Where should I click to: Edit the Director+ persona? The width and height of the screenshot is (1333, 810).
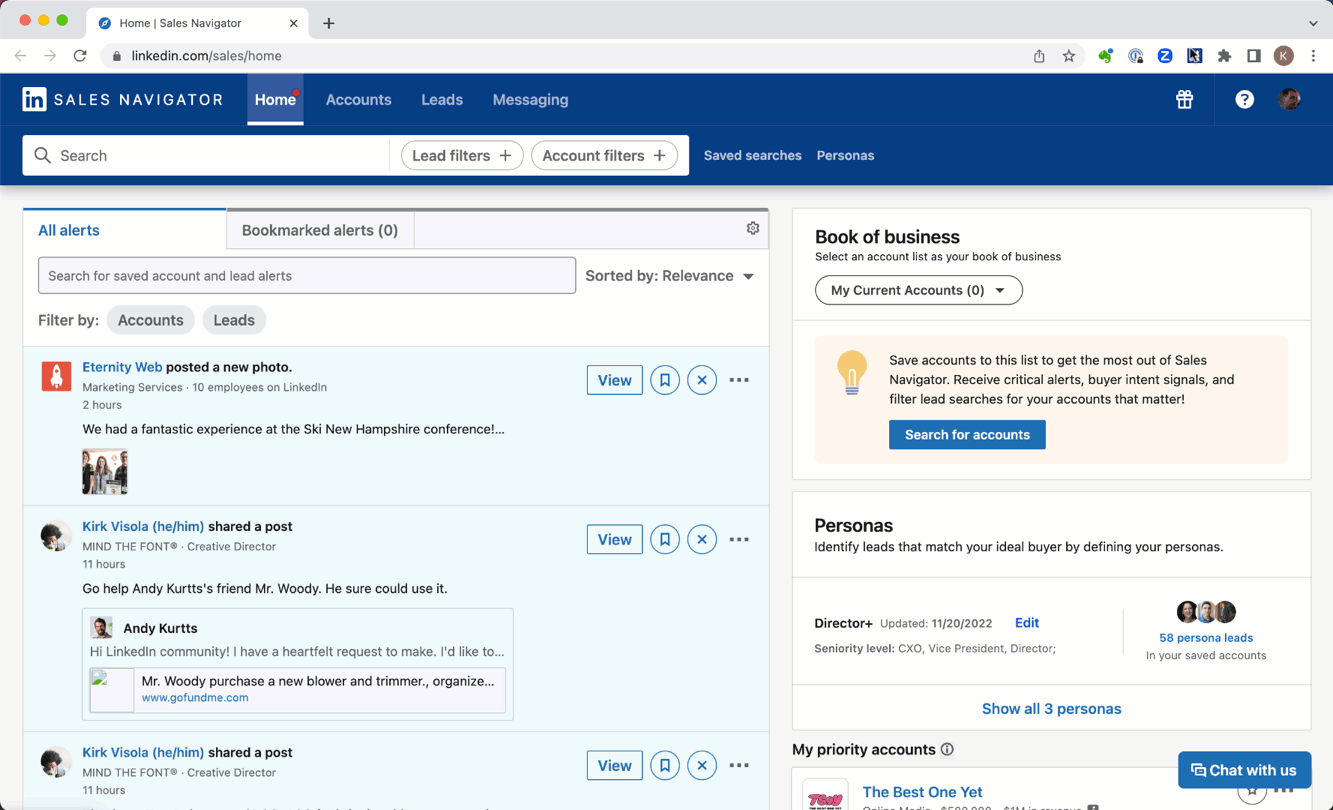click(x=1027, y=622)
